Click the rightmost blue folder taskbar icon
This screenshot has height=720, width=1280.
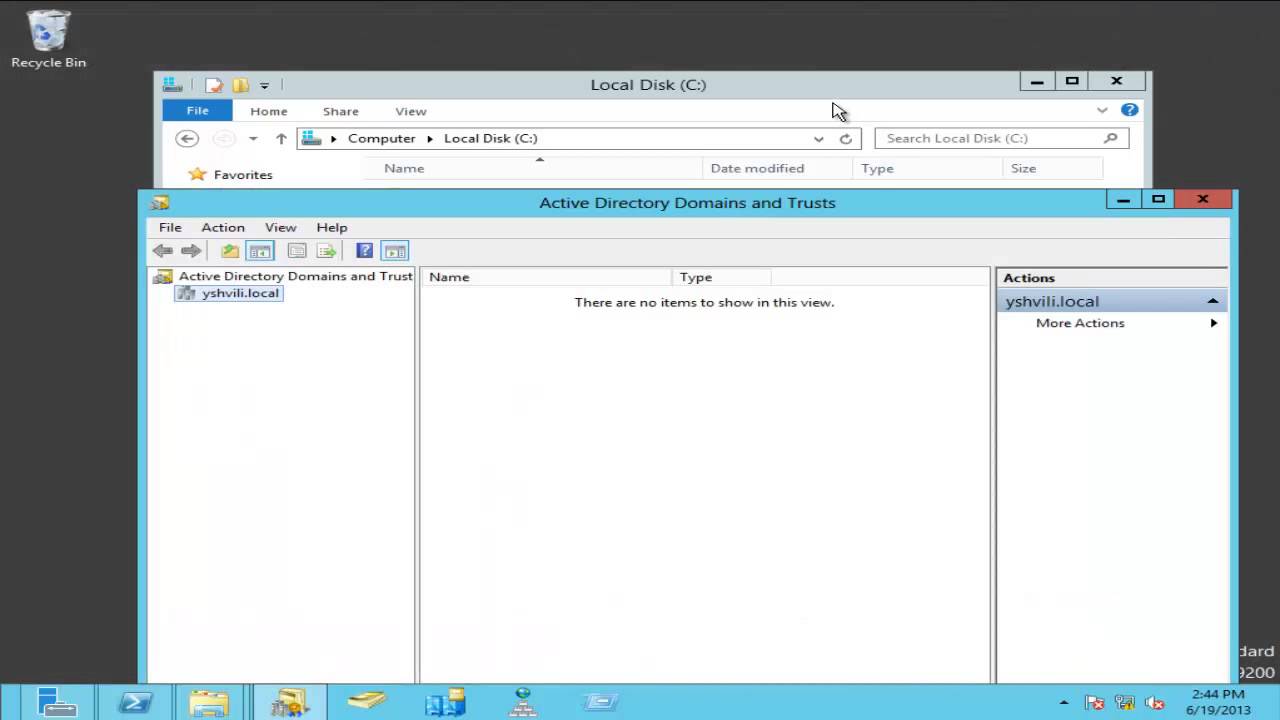pos(601,703)
